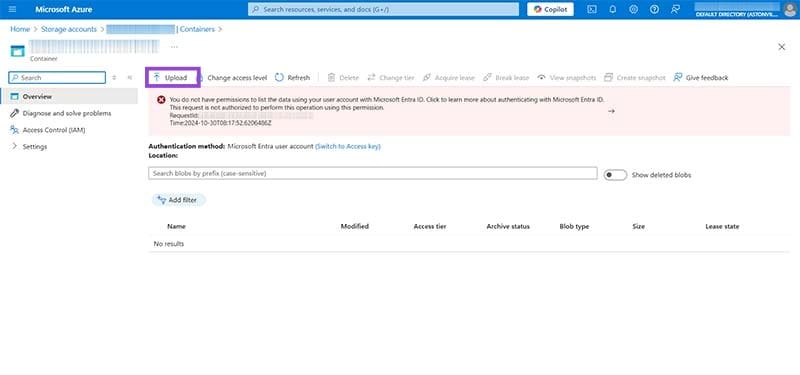Screen dimensions: 800x375
Task: Click Change tier in the toolbar
Action: pos(391,78)
